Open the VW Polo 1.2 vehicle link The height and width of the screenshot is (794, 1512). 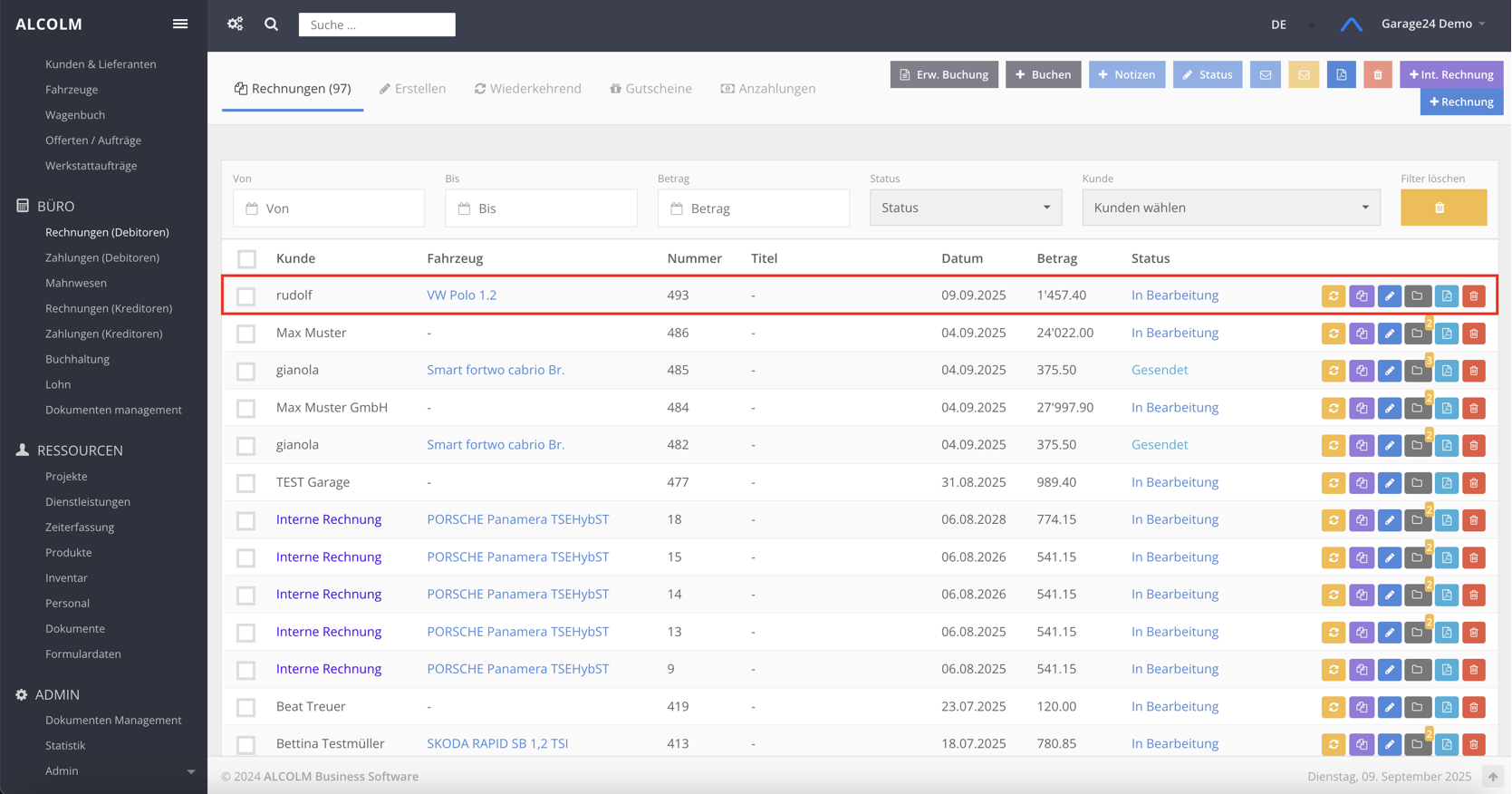[461, 295]
